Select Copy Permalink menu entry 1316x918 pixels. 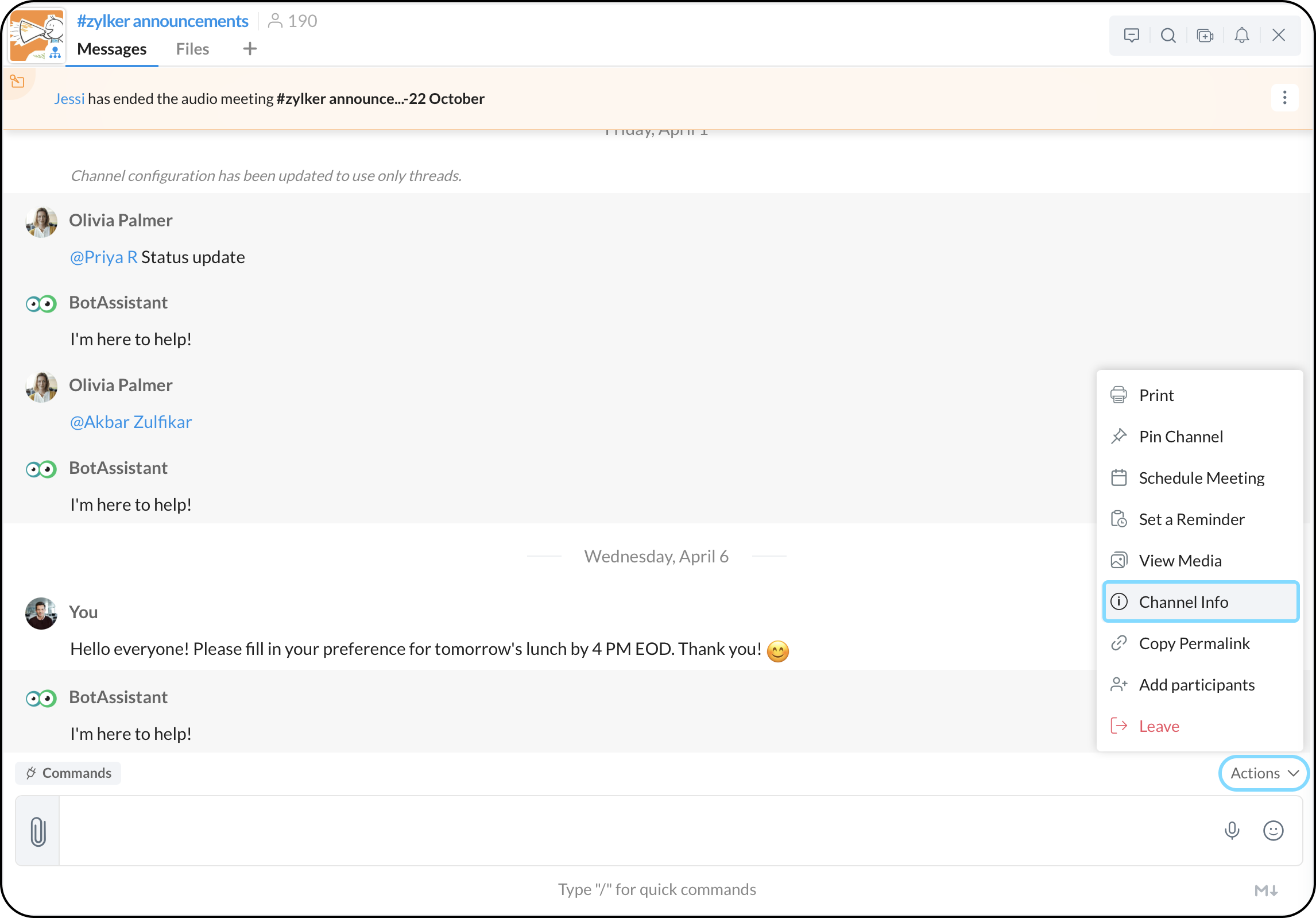[1200, 643]
